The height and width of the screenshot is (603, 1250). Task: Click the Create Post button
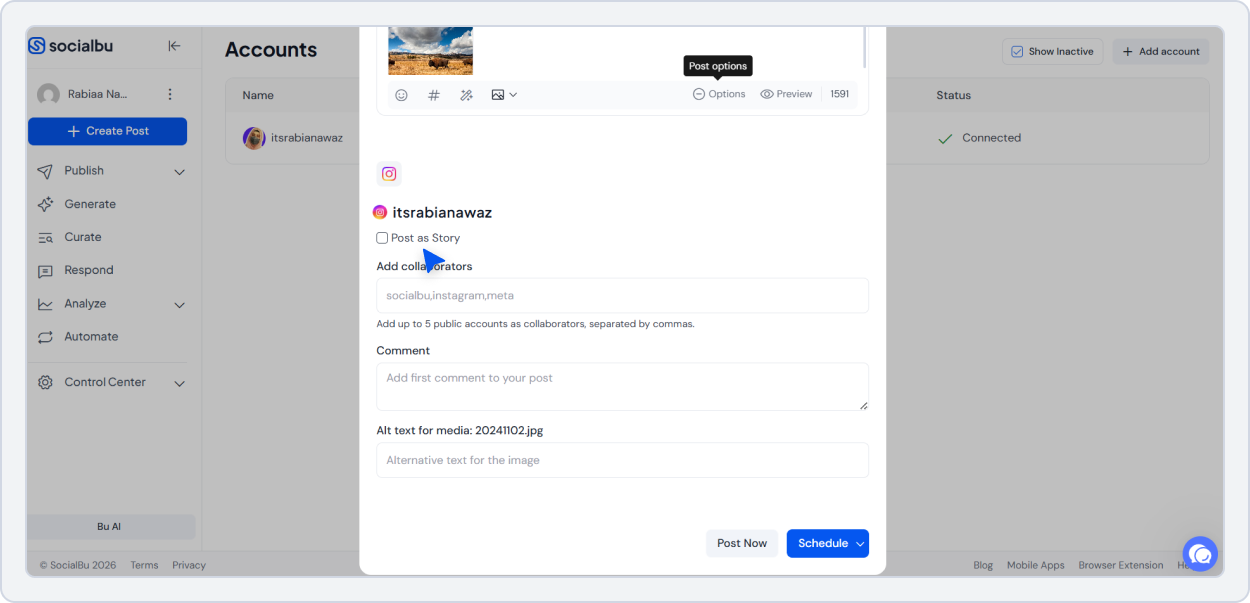click(107, 131)
